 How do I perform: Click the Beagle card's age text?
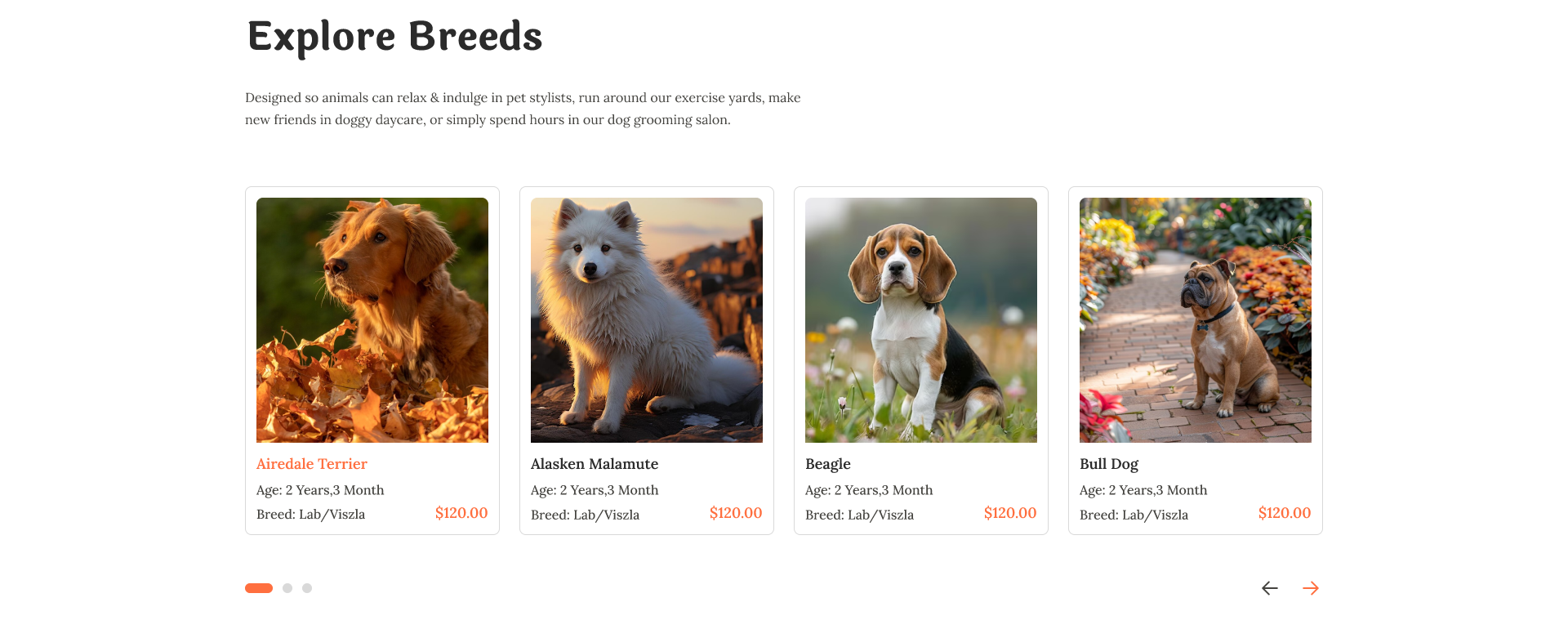point(869,490)
